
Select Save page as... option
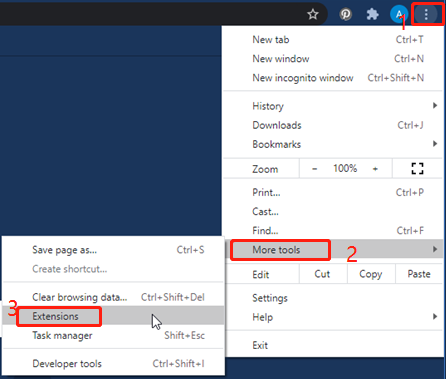pos(113,250)
